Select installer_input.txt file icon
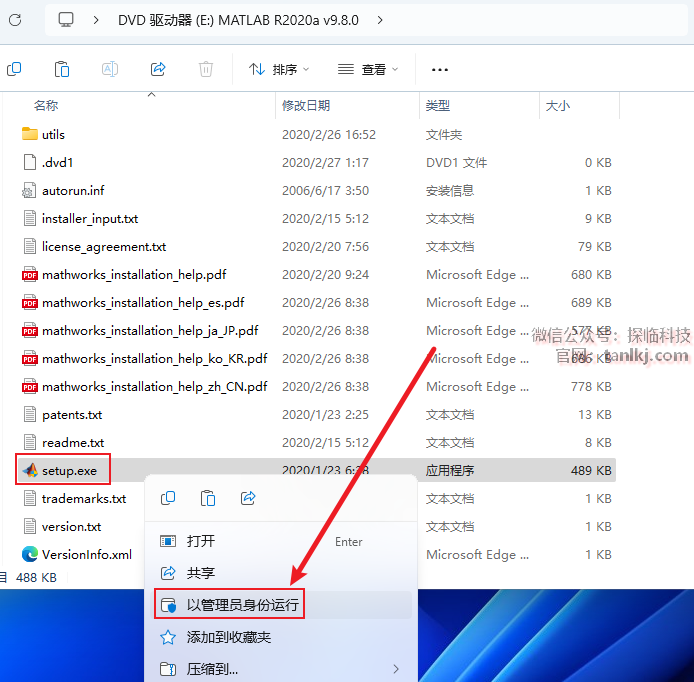The width and height of the screenshot is (694, 682). (x=30, y=218)
